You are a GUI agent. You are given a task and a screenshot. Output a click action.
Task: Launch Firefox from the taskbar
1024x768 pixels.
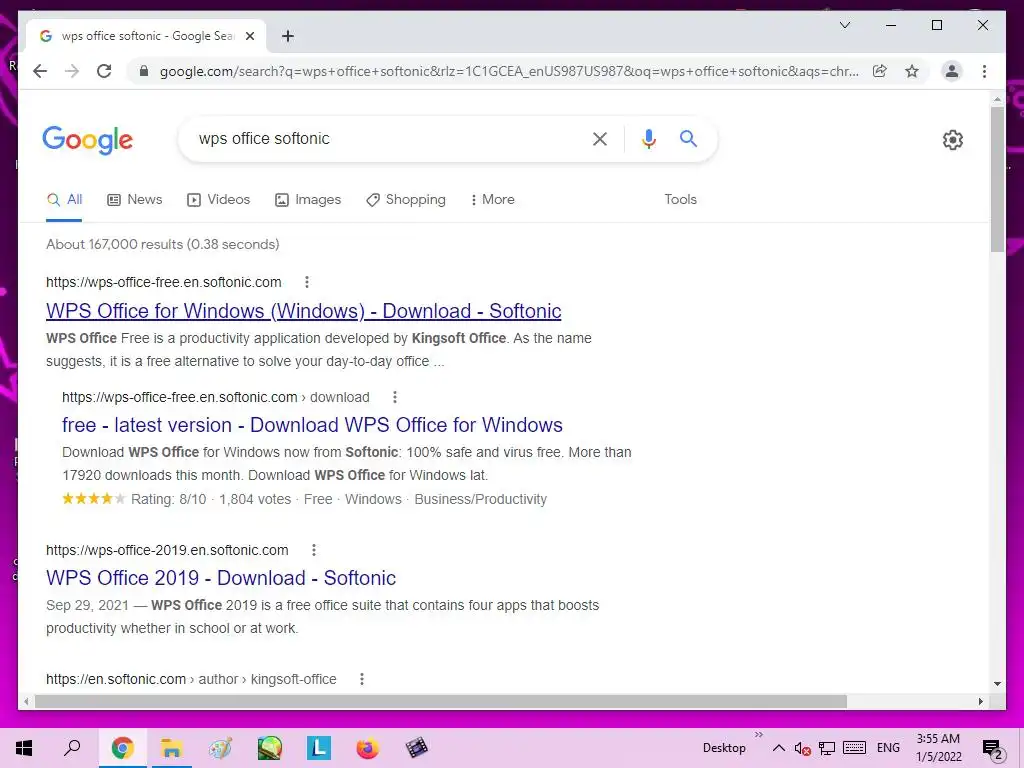[368, 748]
